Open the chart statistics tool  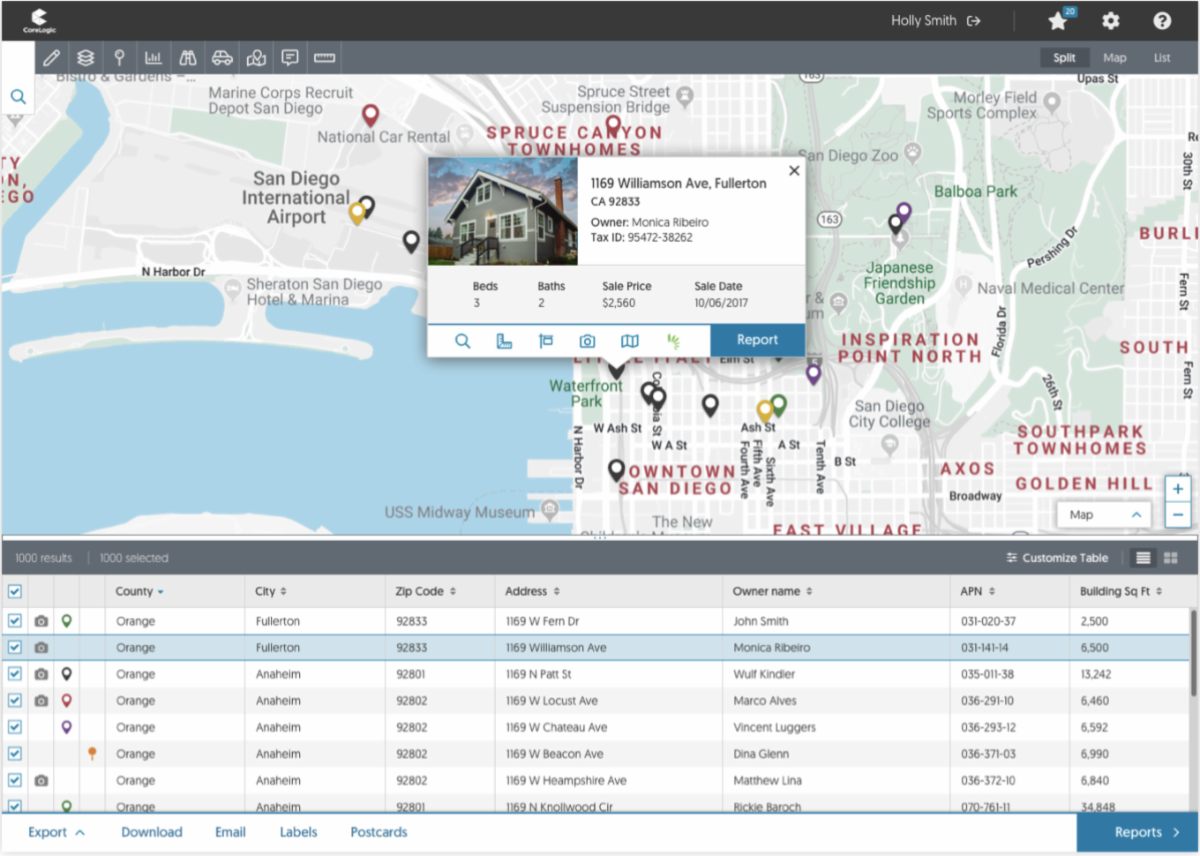point(154,58)
